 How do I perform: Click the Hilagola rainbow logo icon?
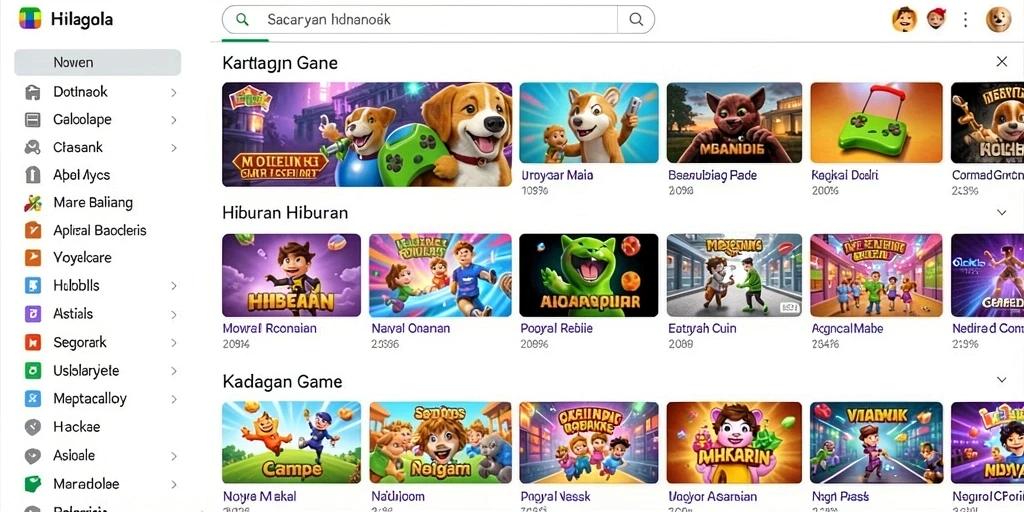(31, 19)
